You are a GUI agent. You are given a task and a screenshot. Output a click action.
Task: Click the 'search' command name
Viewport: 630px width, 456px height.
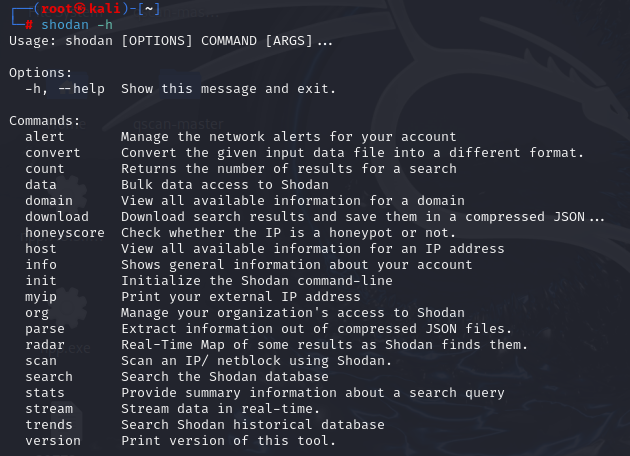[49, 377]
